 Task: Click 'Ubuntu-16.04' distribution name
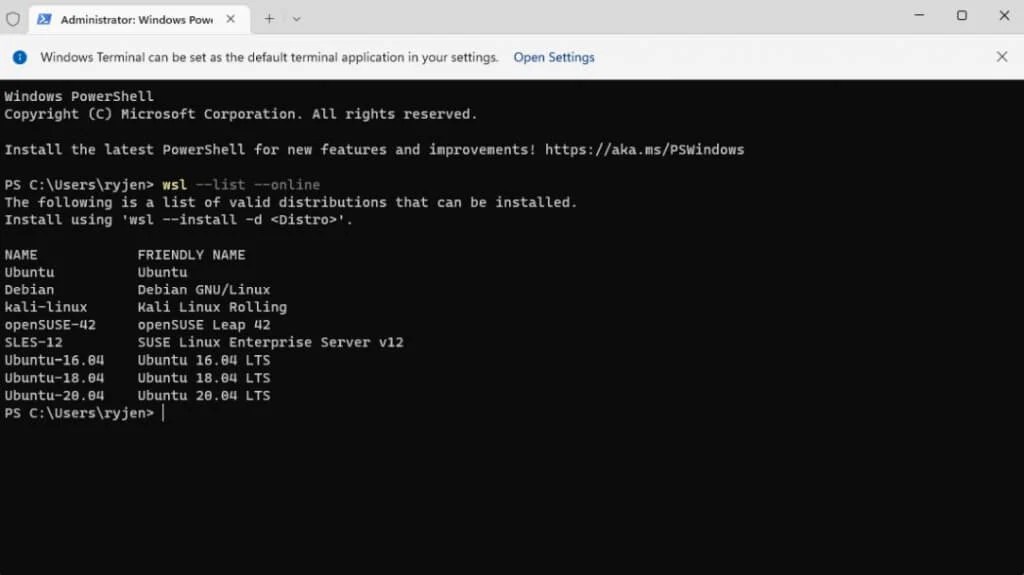point(54,360)
